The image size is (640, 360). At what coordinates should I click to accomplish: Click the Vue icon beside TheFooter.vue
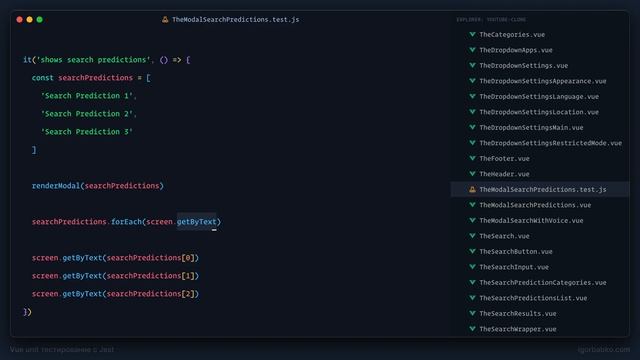(x=472, y=159)
